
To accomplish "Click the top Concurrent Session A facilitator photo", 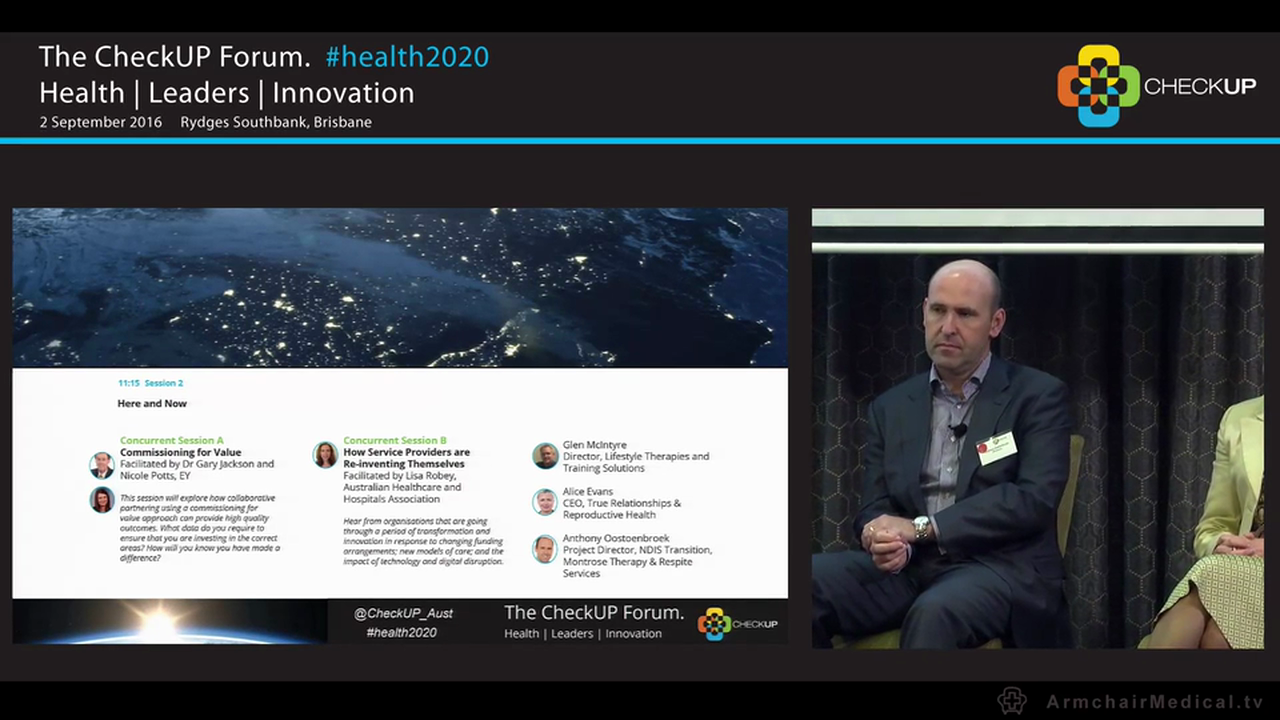I will click(102, 465).
